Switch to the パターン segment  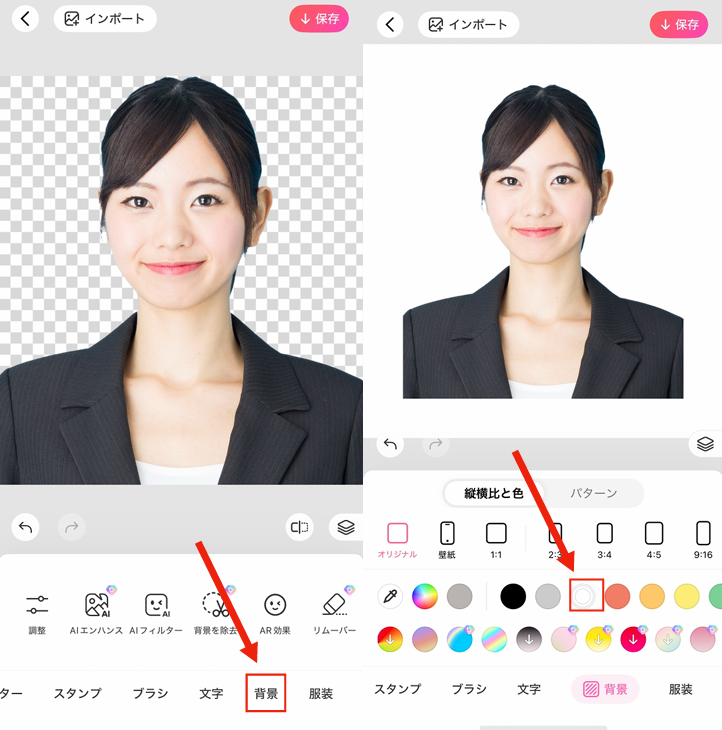pyautogui.click(x=594, y=493)
